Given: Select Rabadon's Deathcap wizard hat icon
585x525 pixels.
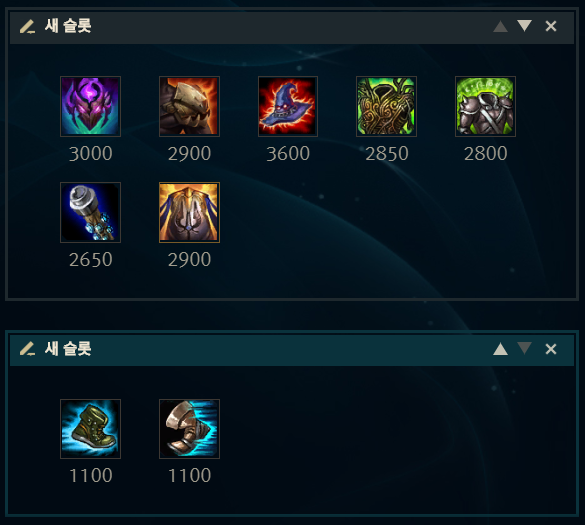Looking at the screenshot, I should [x=288, y=106].
